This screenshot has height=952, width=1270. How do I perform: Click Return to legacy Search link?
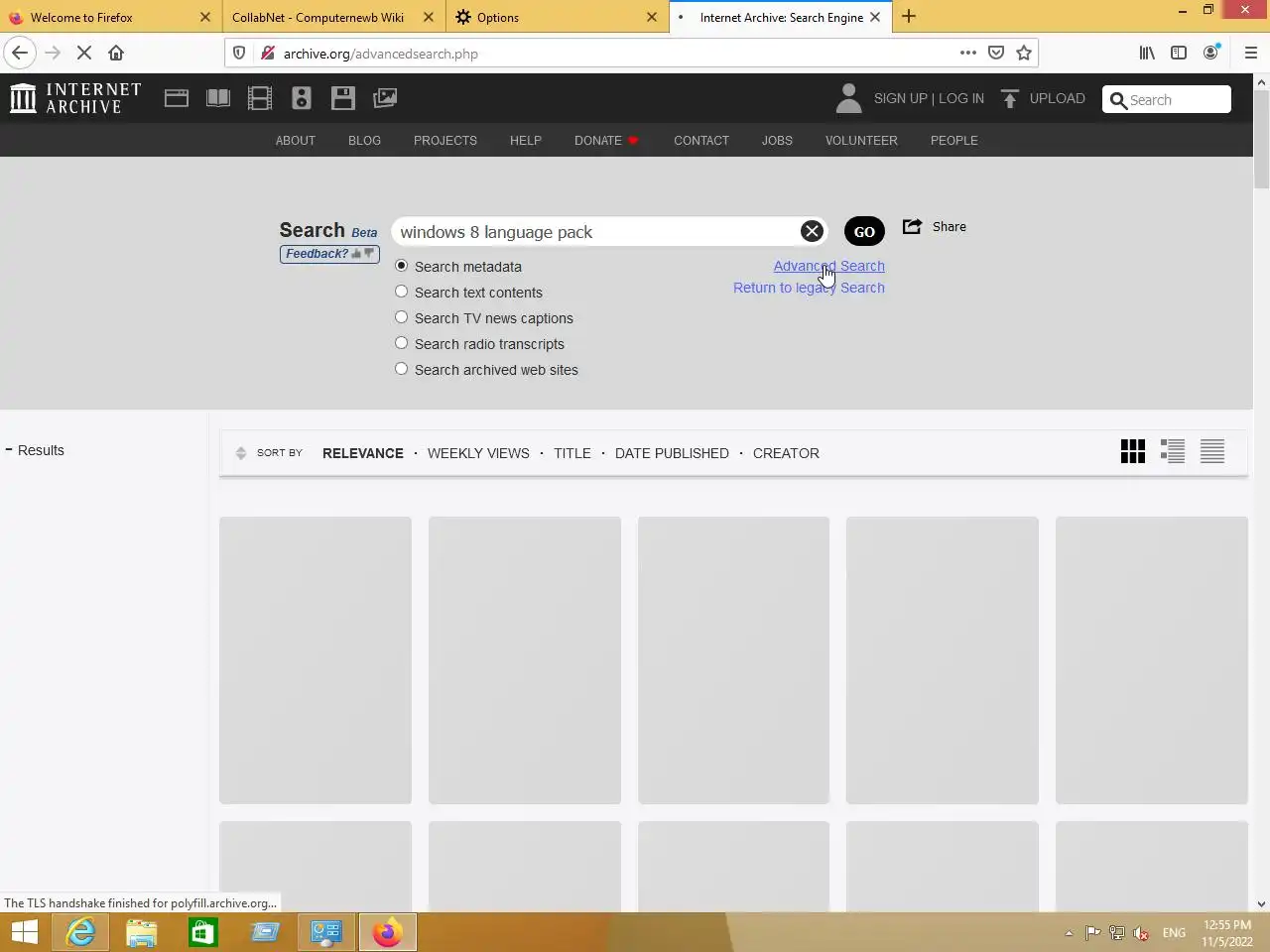(809, 288)
